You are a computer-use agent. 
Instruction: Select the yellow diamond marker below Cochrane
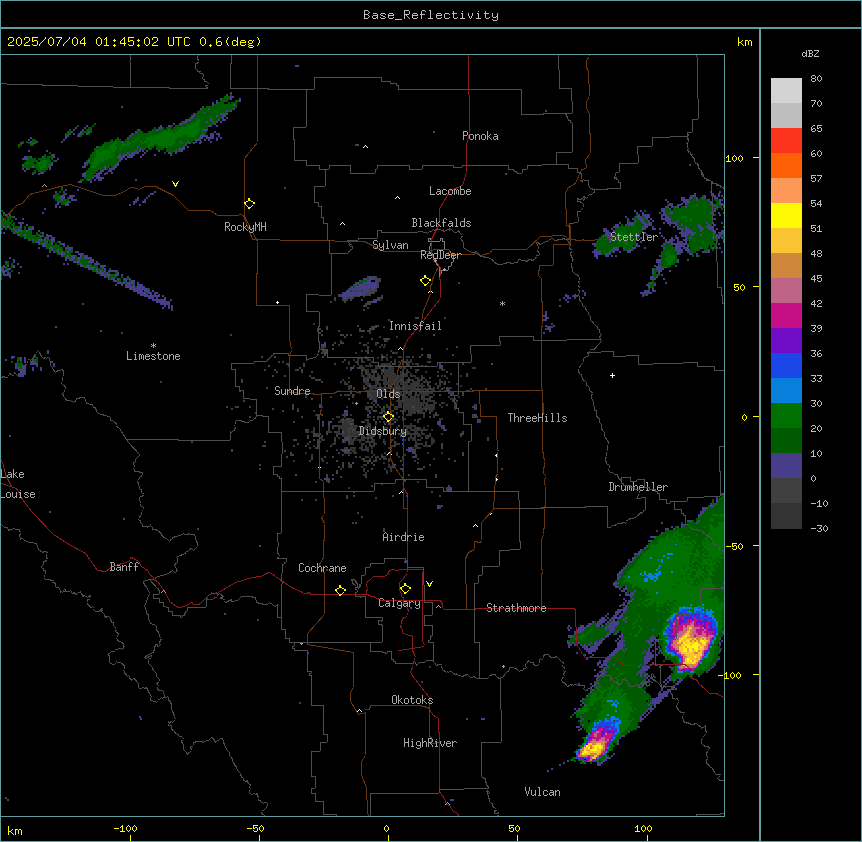pyautogui.click(x=340, y=590)
